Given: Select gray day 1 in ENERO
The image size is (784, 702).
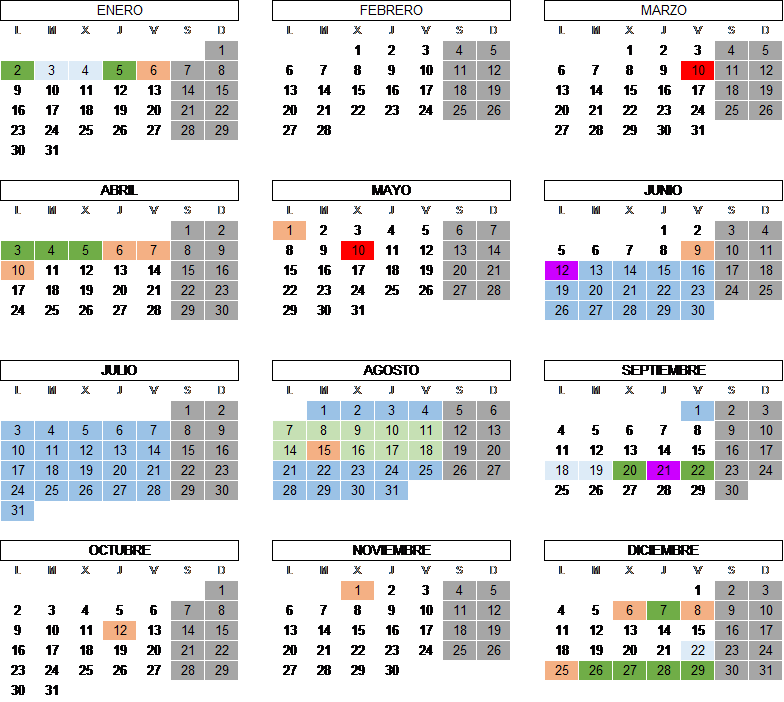Looking at the screenshot, I should click(222, 50).
